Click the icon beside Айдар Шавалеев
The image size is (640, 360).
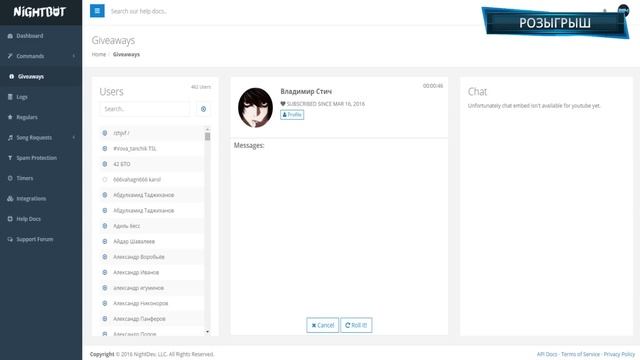tap(104, 241)
